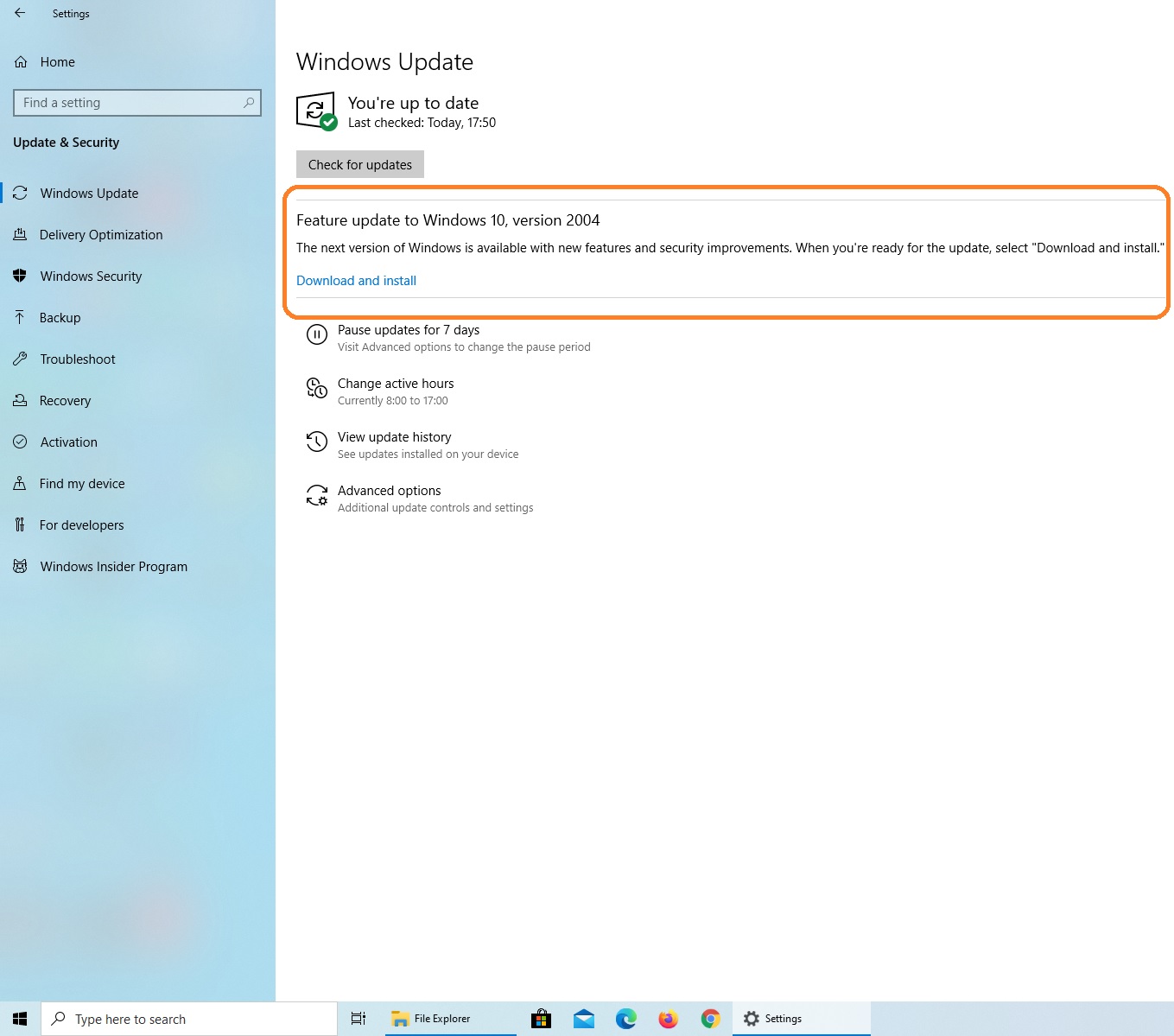Image resolution: width=1174 pixels, height=1036 pixels.
Task: Switch to File Explorer on taskbar
Action: click(x=451, y=1020)
